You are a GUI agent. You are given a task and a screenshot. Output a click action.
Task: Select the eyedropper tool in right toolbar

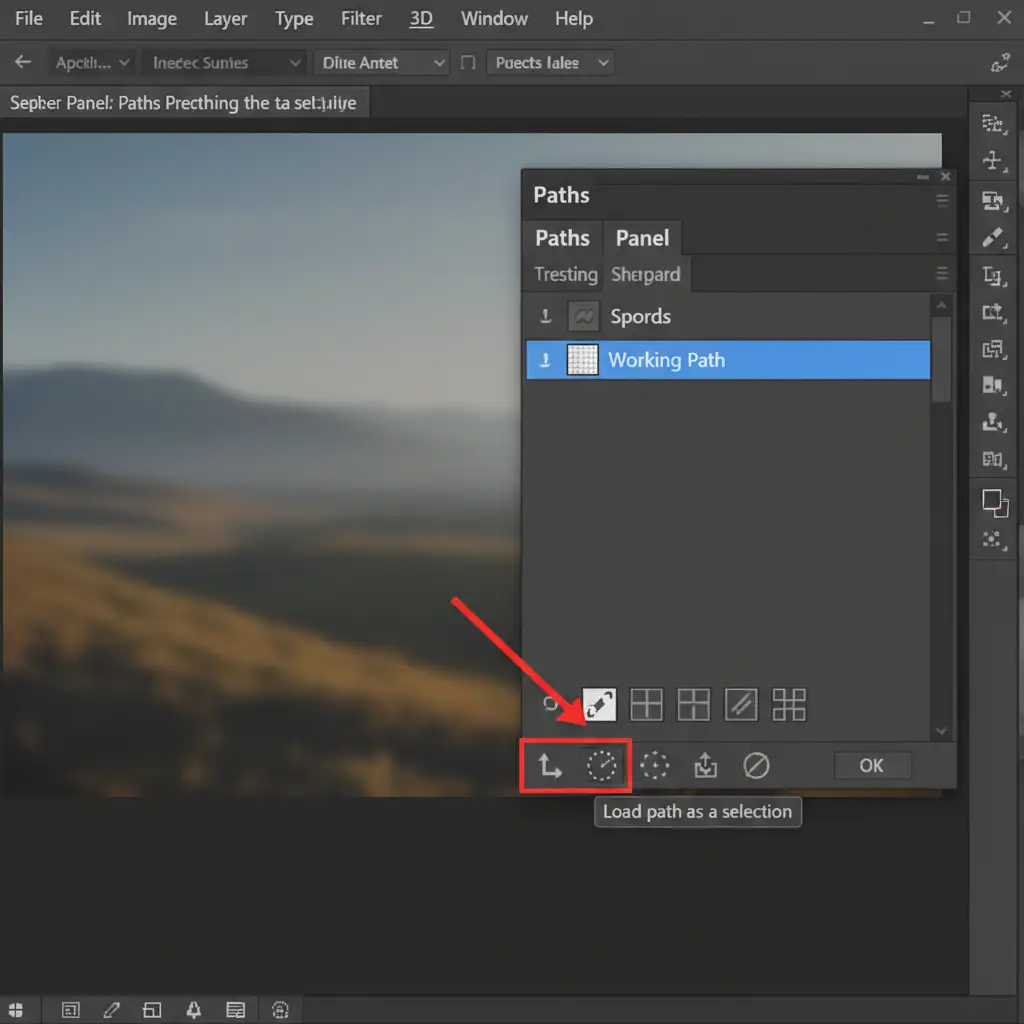[x=992, y=237]
